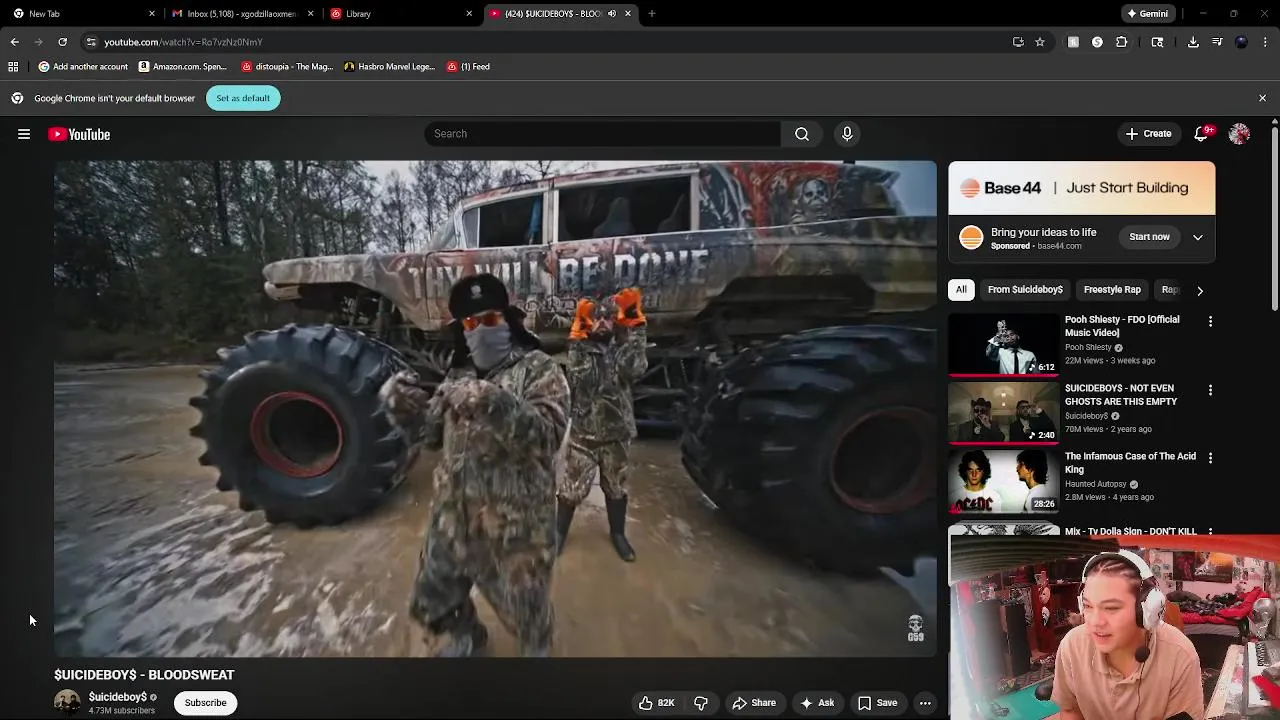
Task: Open Hasbro Marvel Legends bookmark
Action: point(389,67)
